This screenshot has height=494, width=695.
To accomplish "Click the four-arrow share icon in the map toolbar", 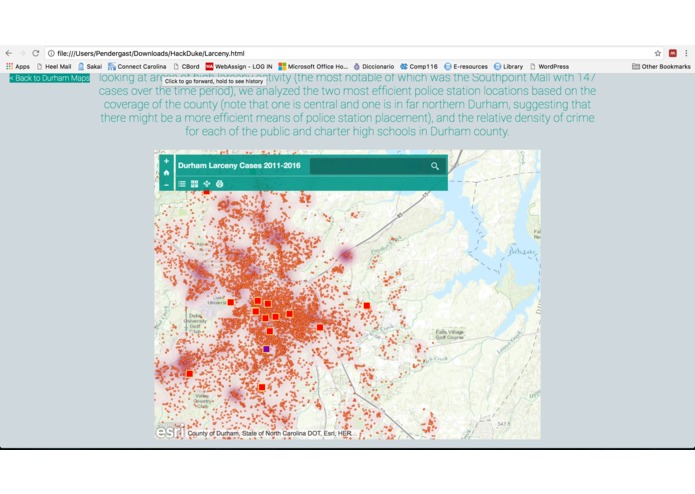I will 207,184.
